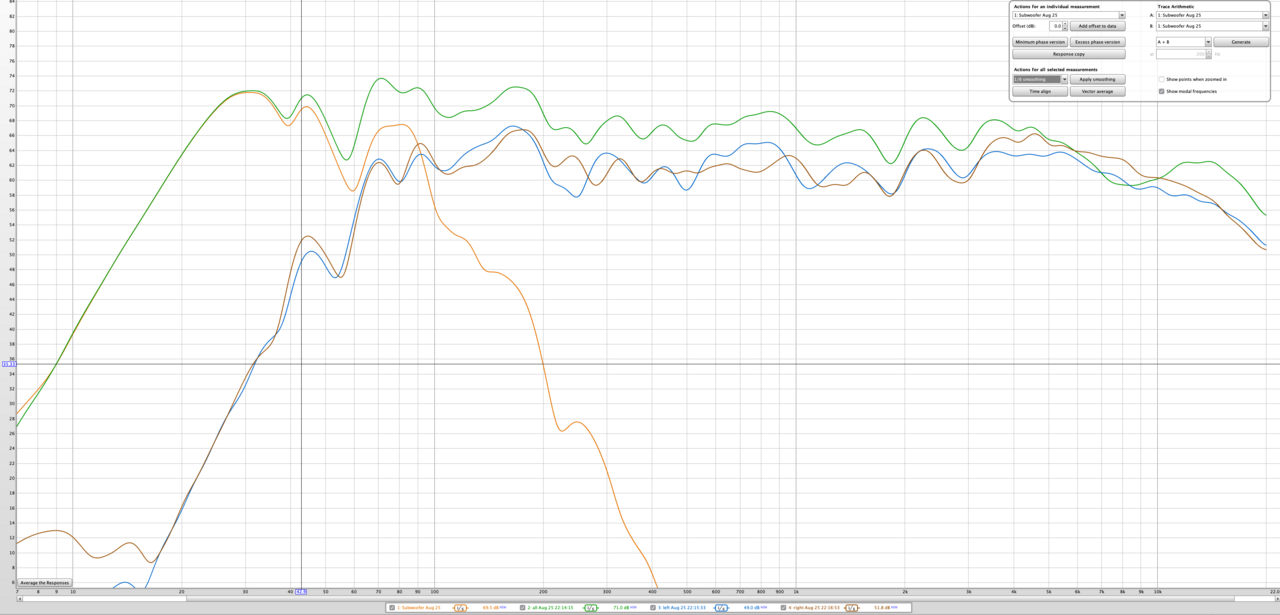The height and width of the screenshot is (615, 1280).
Task: Click Add offset to data button
Action: (1097, 26)
